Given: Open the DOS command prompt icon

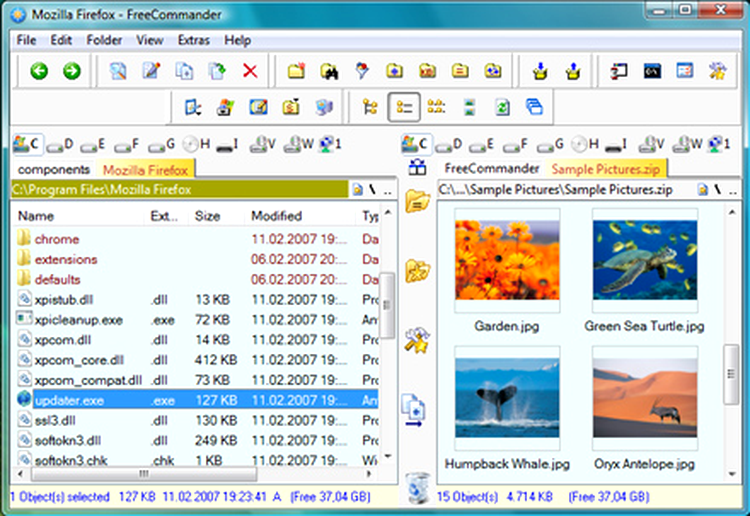Looking at the screenshot, I should coord(652,72).
